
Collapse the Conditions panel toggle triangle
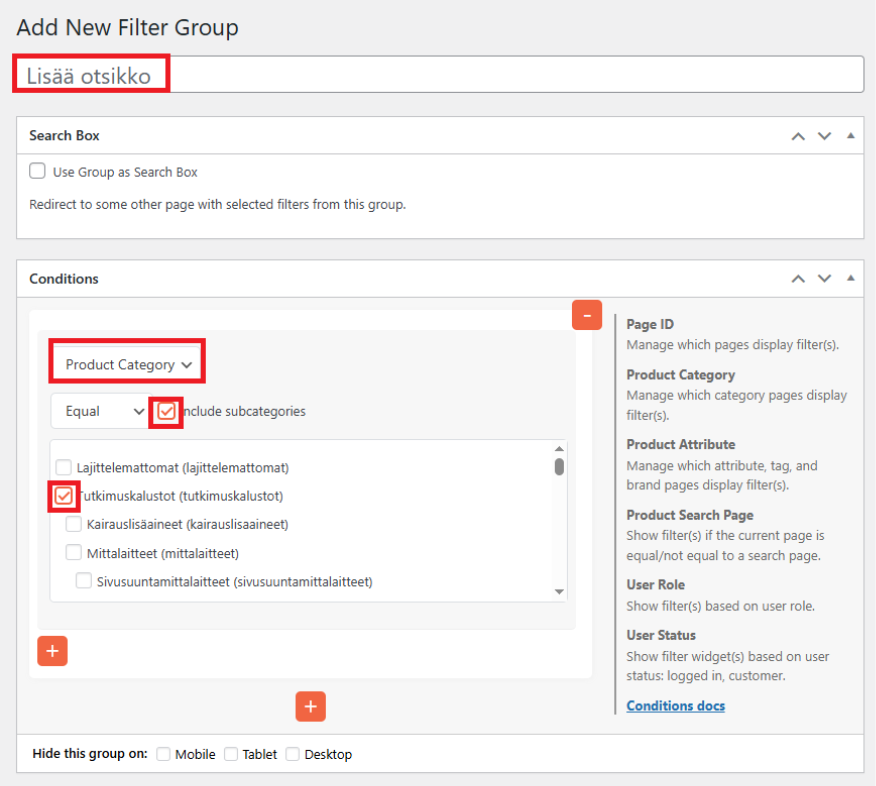pos(850,279)
